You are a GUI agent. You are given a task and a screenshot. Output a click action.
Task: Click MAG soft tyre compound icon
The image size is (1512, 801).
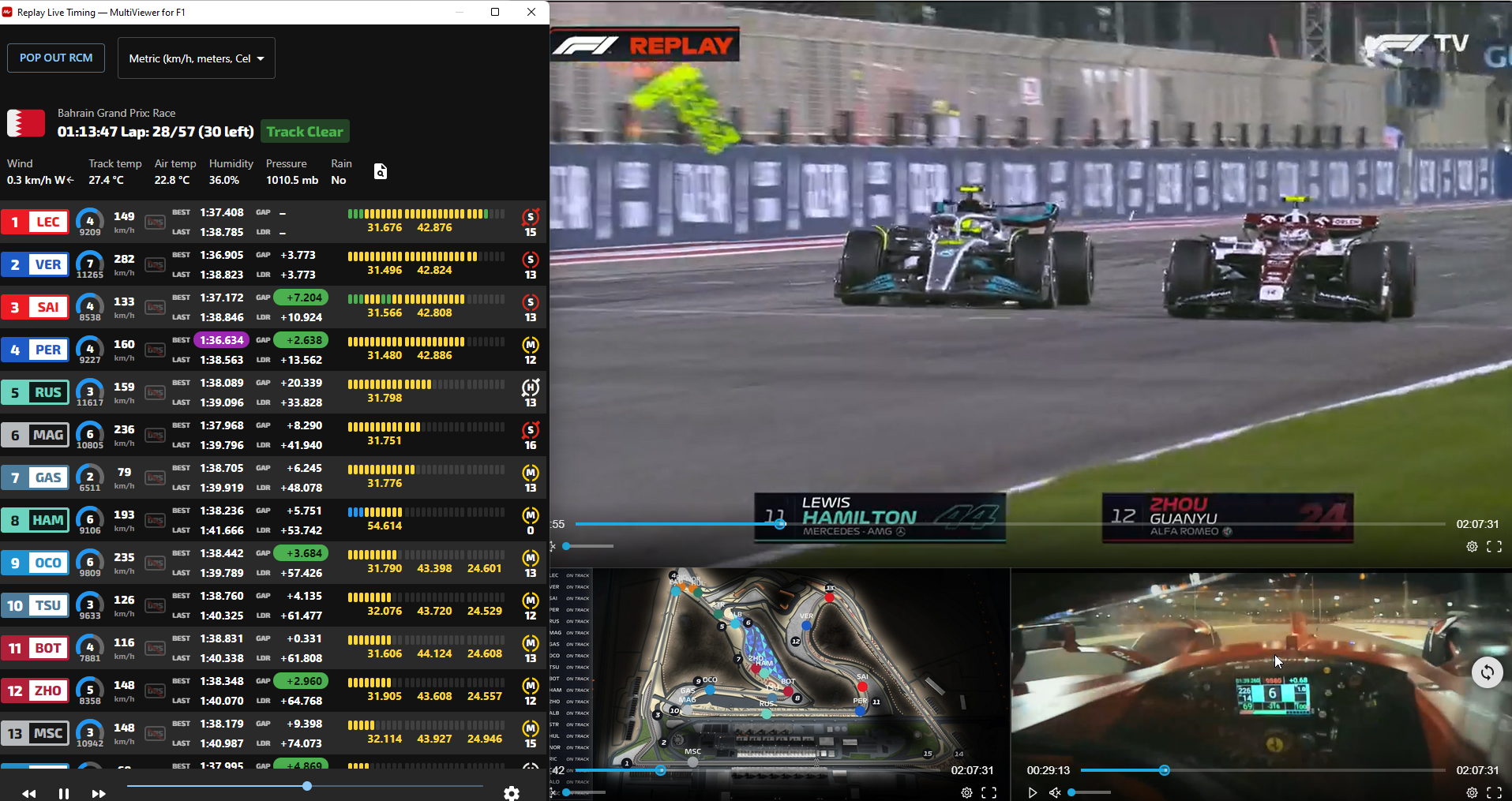pyautogui.click(x=531, y=430)
